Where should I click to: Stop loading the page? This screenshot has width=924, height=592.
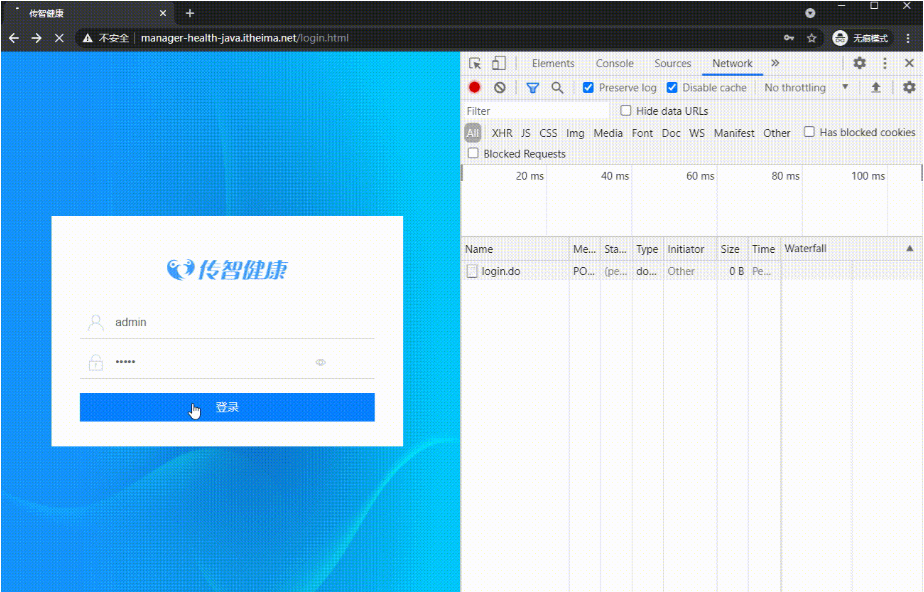(x=59, y=38)
